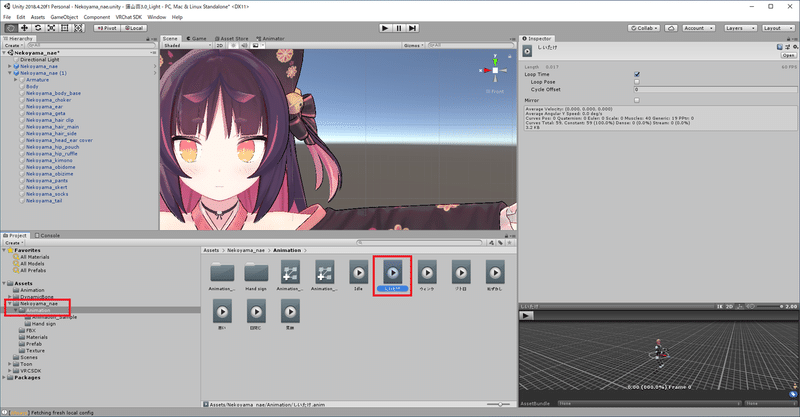Screen dimensions: 800x417
Task: Open the Shaded draw mode dropdown
Action: tap(187, 45)
